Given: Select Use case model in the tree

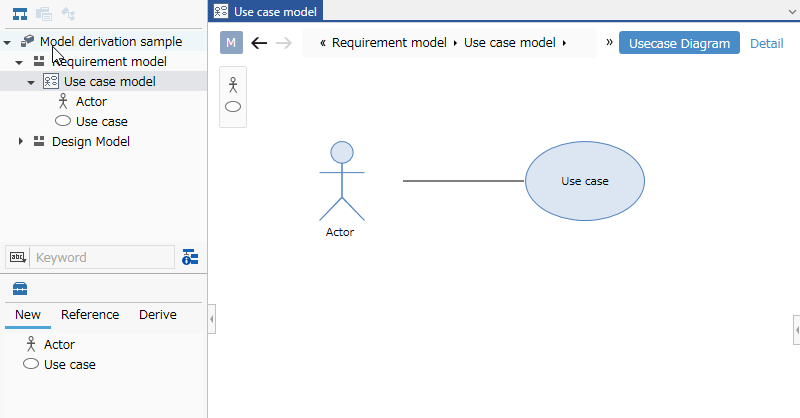Looking at the screenshot, I should coord(110,81).
